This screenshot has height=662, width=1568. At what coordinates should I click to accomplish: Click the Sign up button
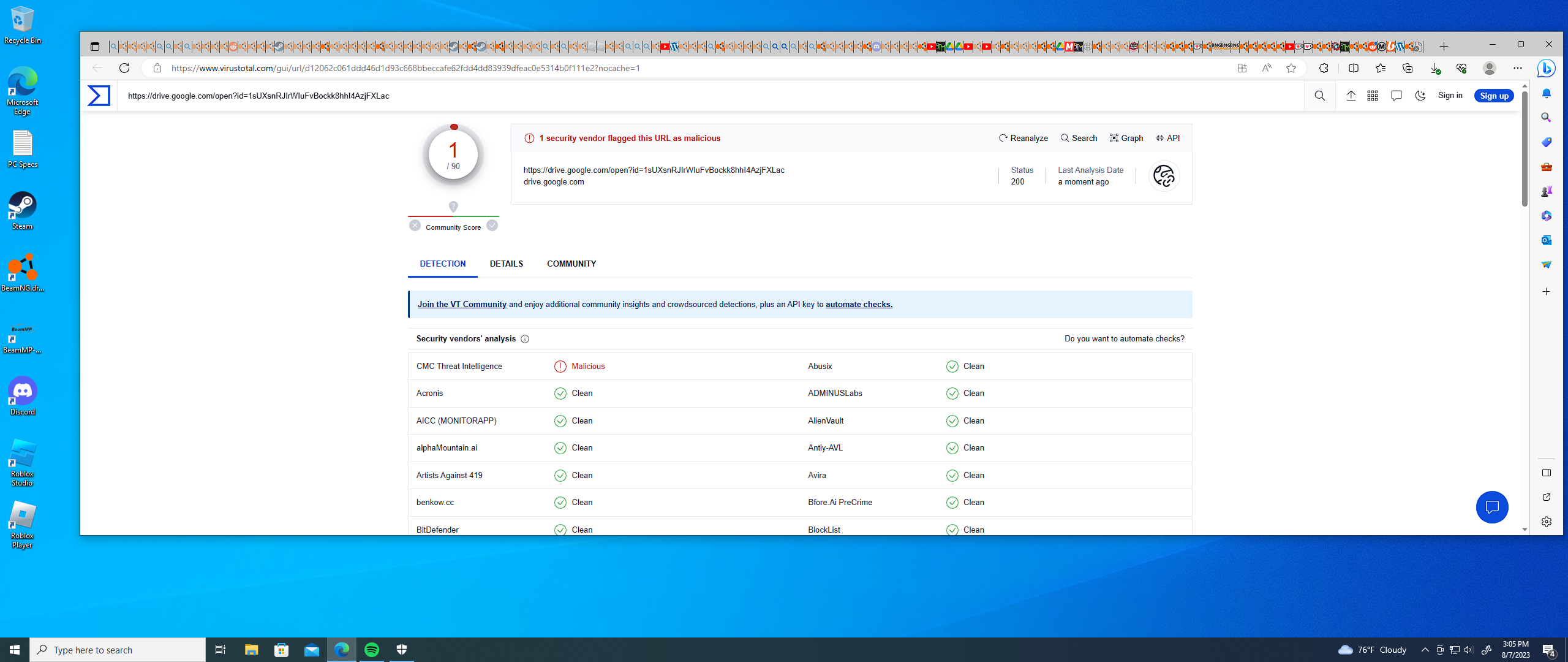1493,96
